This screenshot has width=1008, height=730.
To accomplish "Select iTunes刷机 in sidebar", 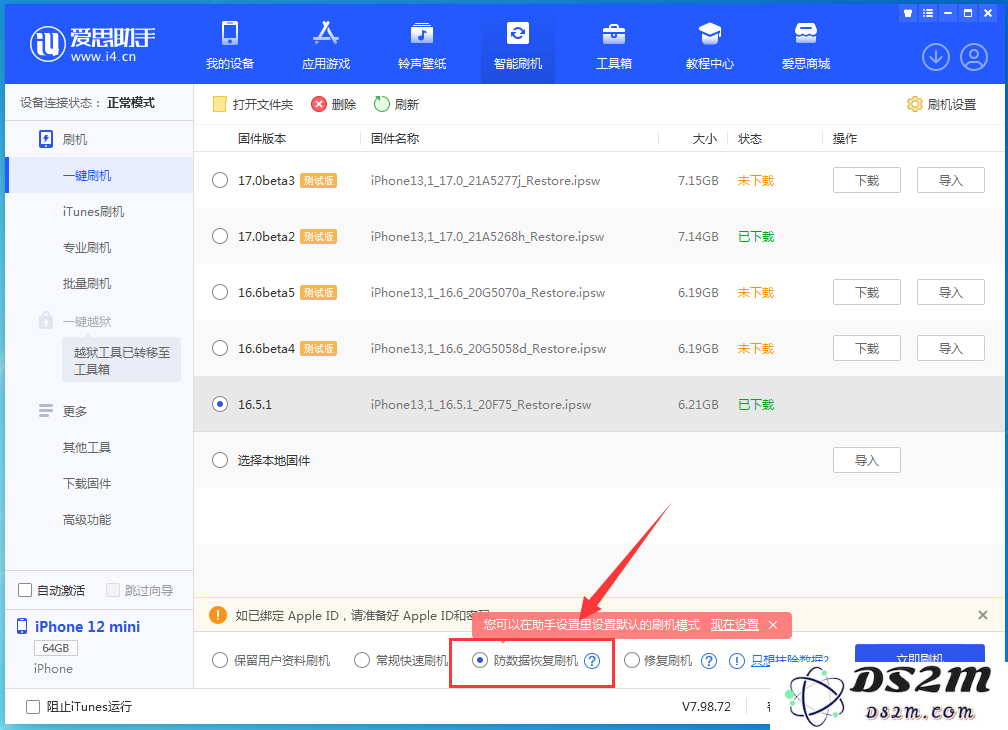I will (94, 211).
